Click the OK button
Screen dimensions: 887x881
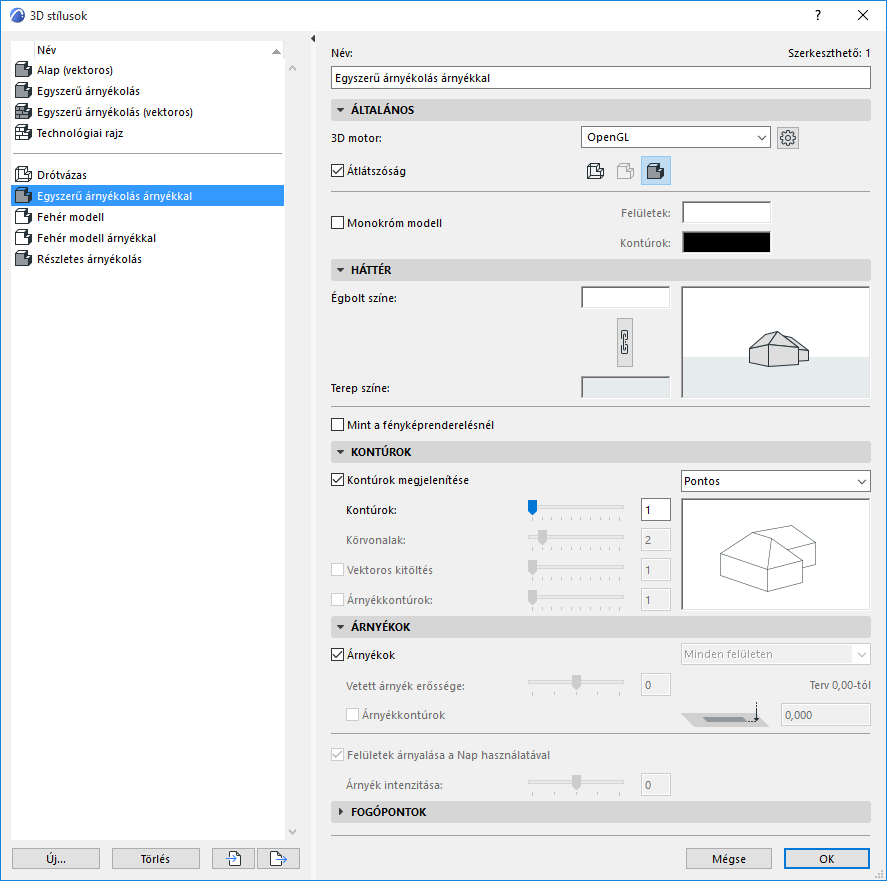[x=826, y=858]
